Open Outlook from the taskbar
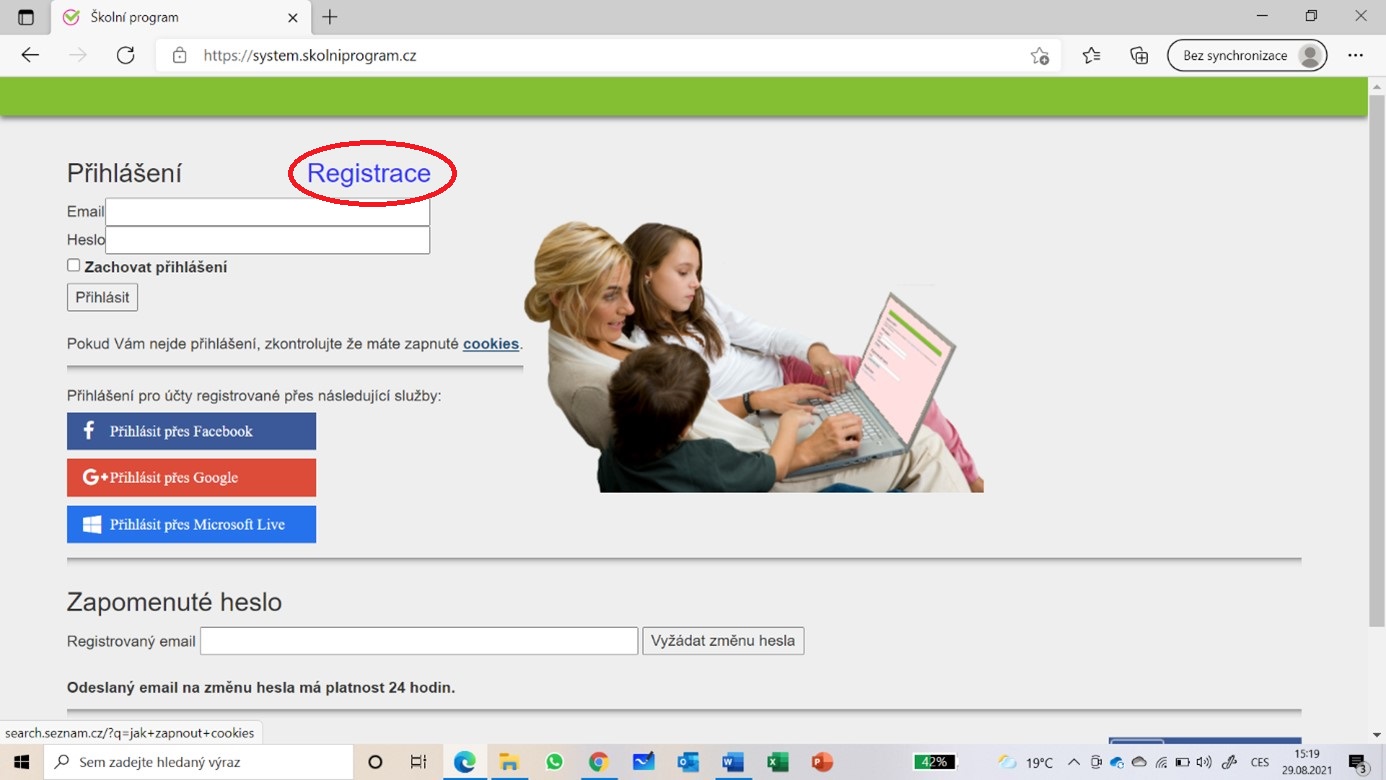The width and height of the screenshot is (1386, 780). tap(688, 762)
